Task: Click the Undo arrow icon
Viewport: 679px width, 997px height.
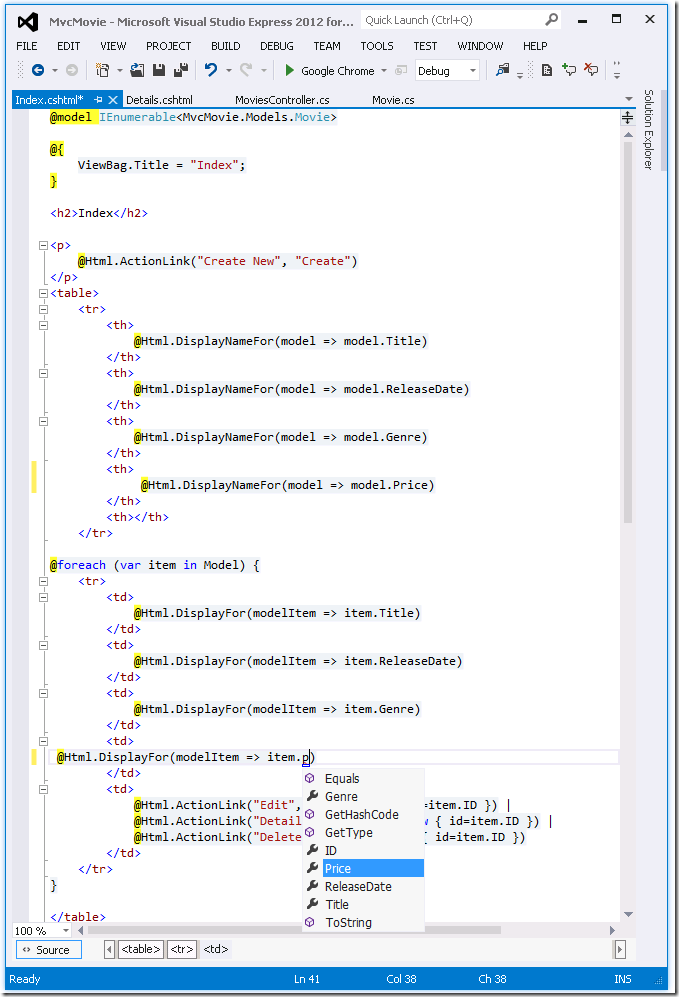Action: (x=211, y=71)
